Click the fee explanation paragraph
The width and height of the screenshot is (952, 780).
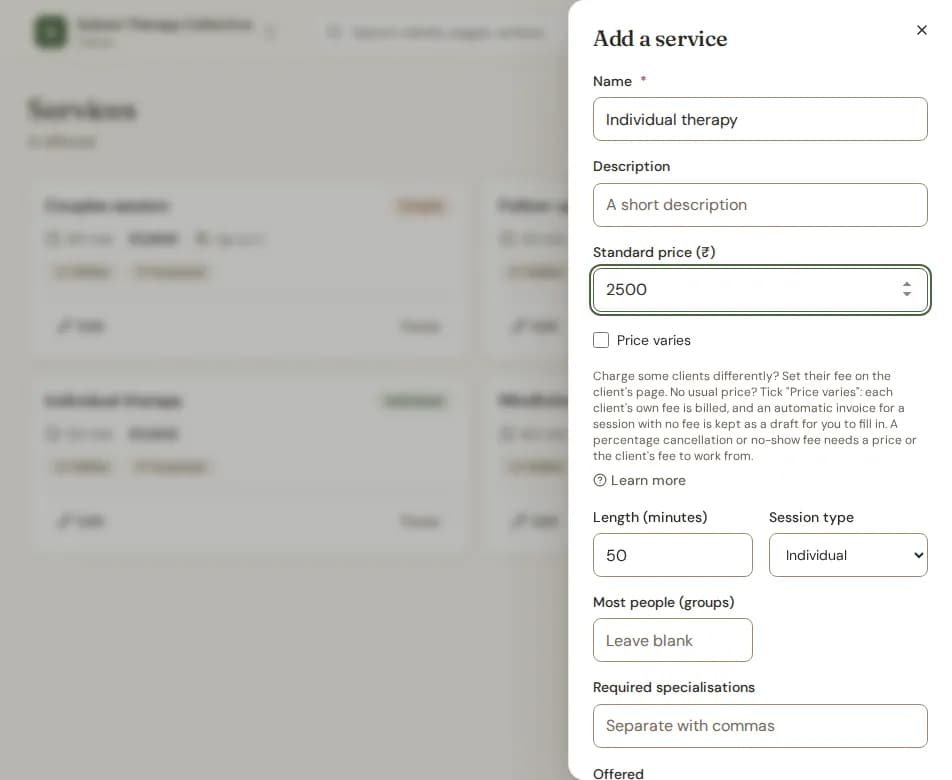(755, 416)
